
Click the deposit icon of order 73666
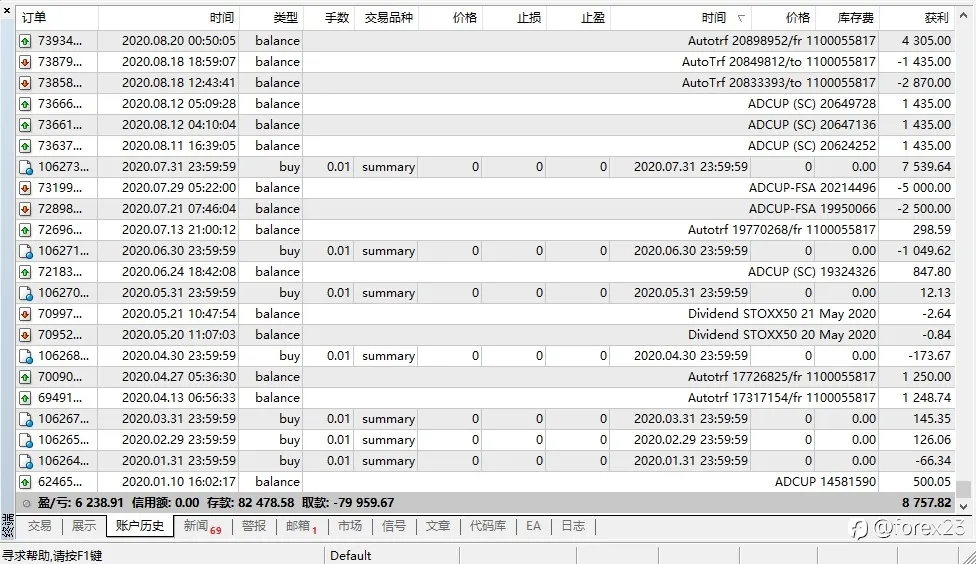tap(25, 104)
